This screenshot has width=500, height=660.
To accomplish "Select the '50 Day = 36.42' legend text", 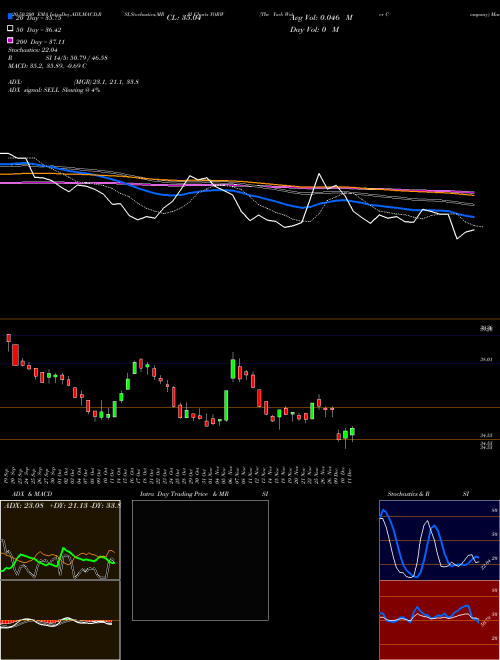I will coord(39,30).
